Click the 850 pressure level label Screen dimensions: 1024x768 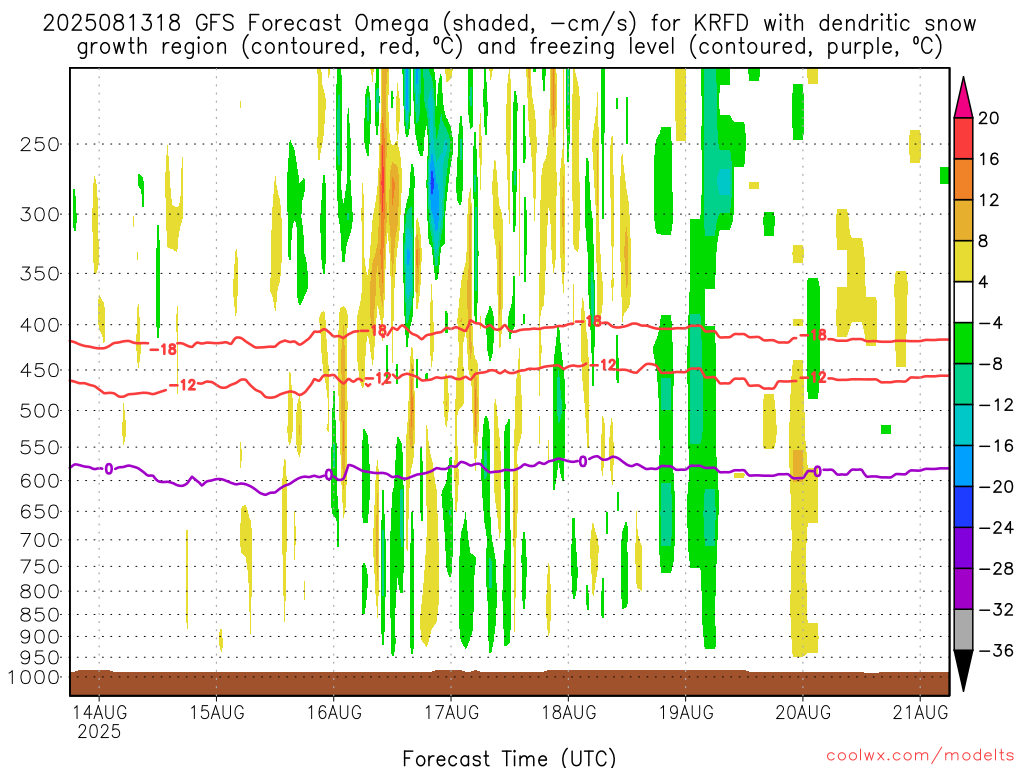(40, 615)
